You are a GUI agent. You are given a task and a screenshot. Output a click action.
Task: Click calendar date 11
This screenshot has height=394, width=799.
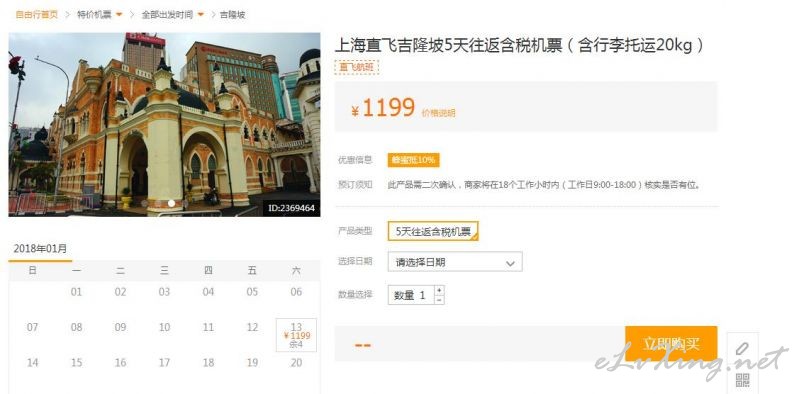(208, 327)
